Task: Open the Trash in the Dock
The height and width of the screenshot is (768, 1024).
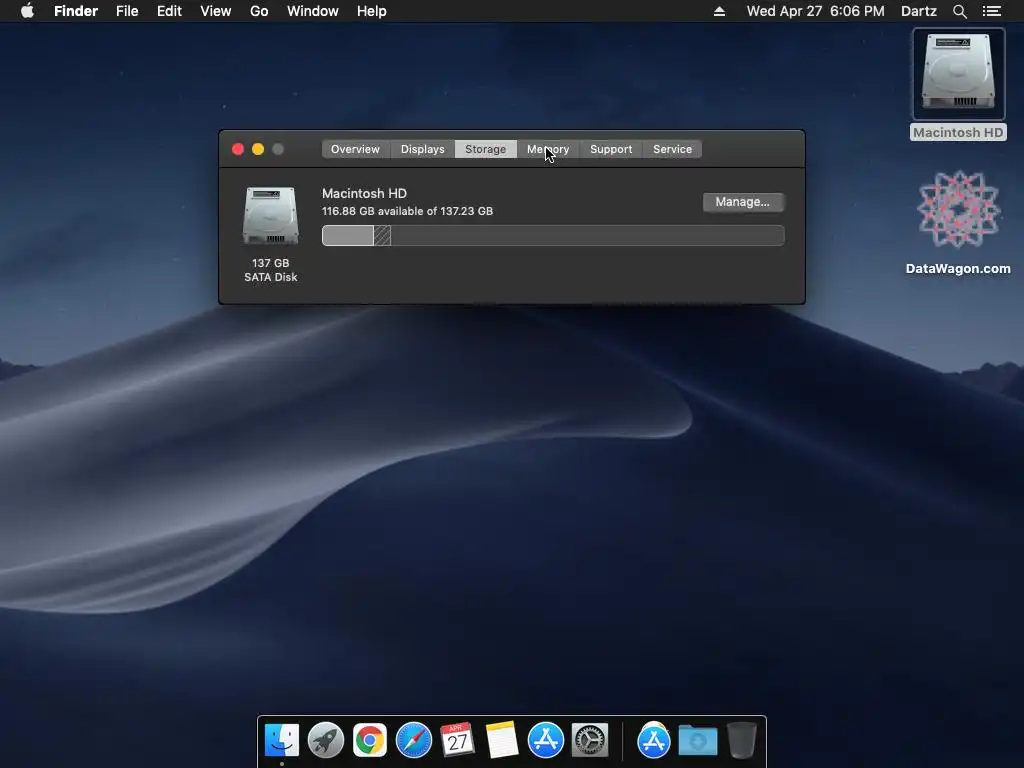Action: pos(742,741)
